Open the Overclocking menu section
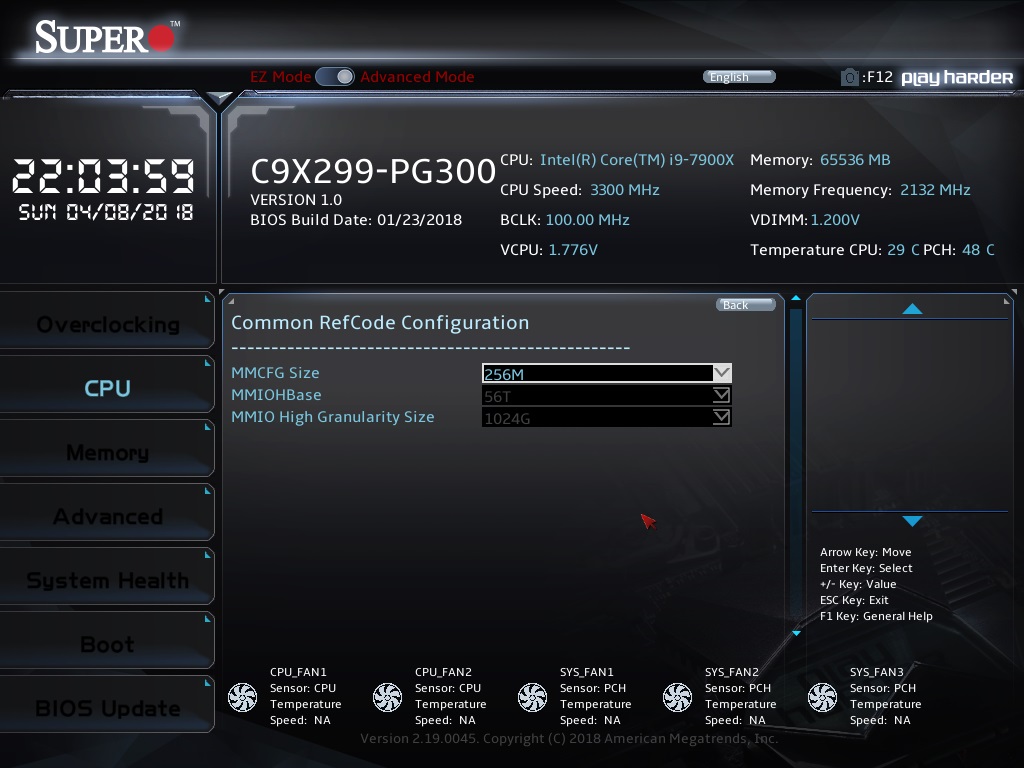Viewport: 1024px width, 768px height. point(107,324)
